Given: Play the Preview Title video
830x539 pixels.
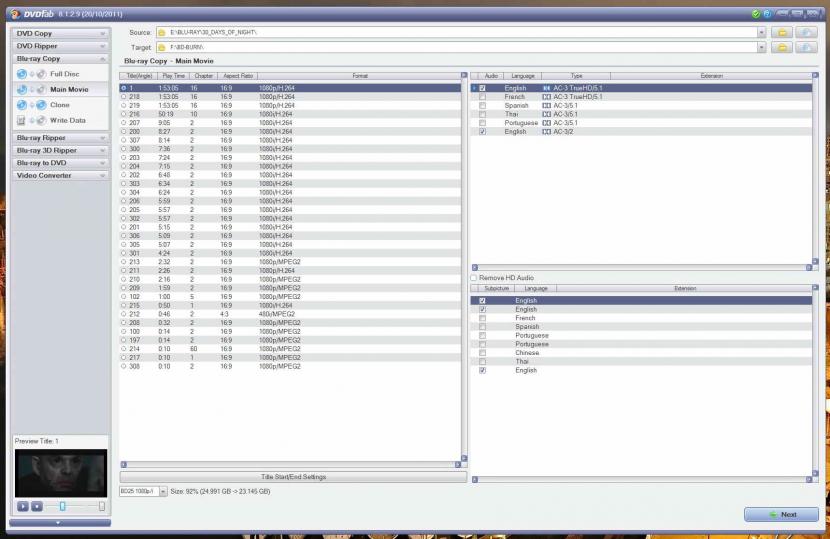Looking at the screenshot, I should coord(23,506).
